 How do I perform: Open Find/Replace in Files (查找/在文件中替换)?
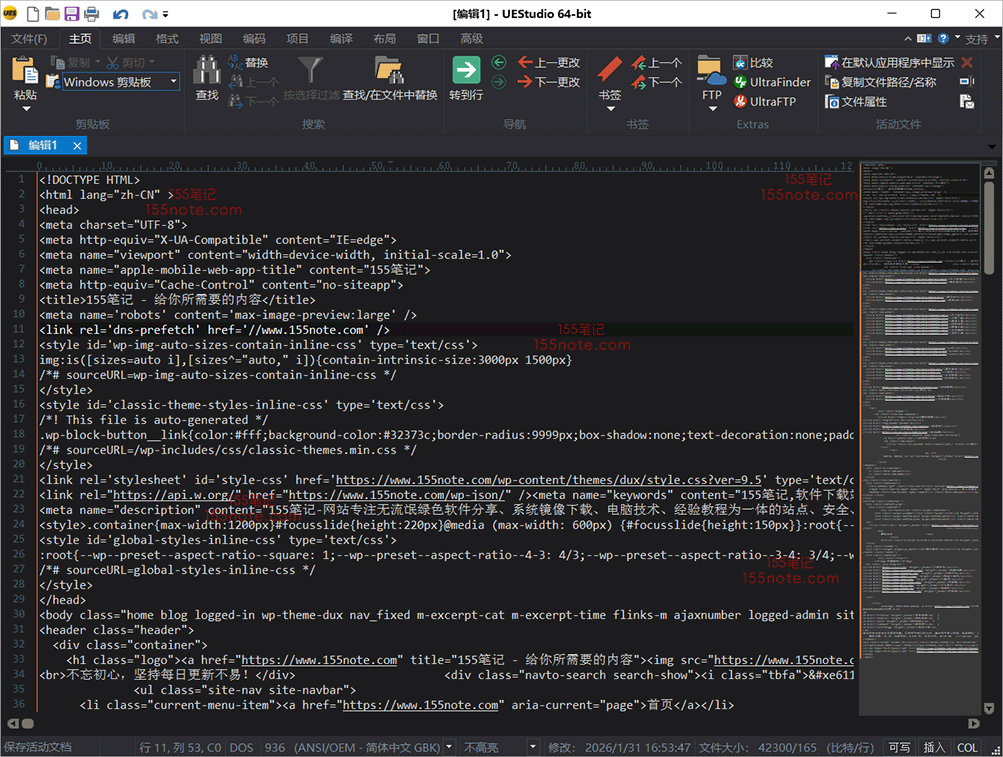click(389, 71)
